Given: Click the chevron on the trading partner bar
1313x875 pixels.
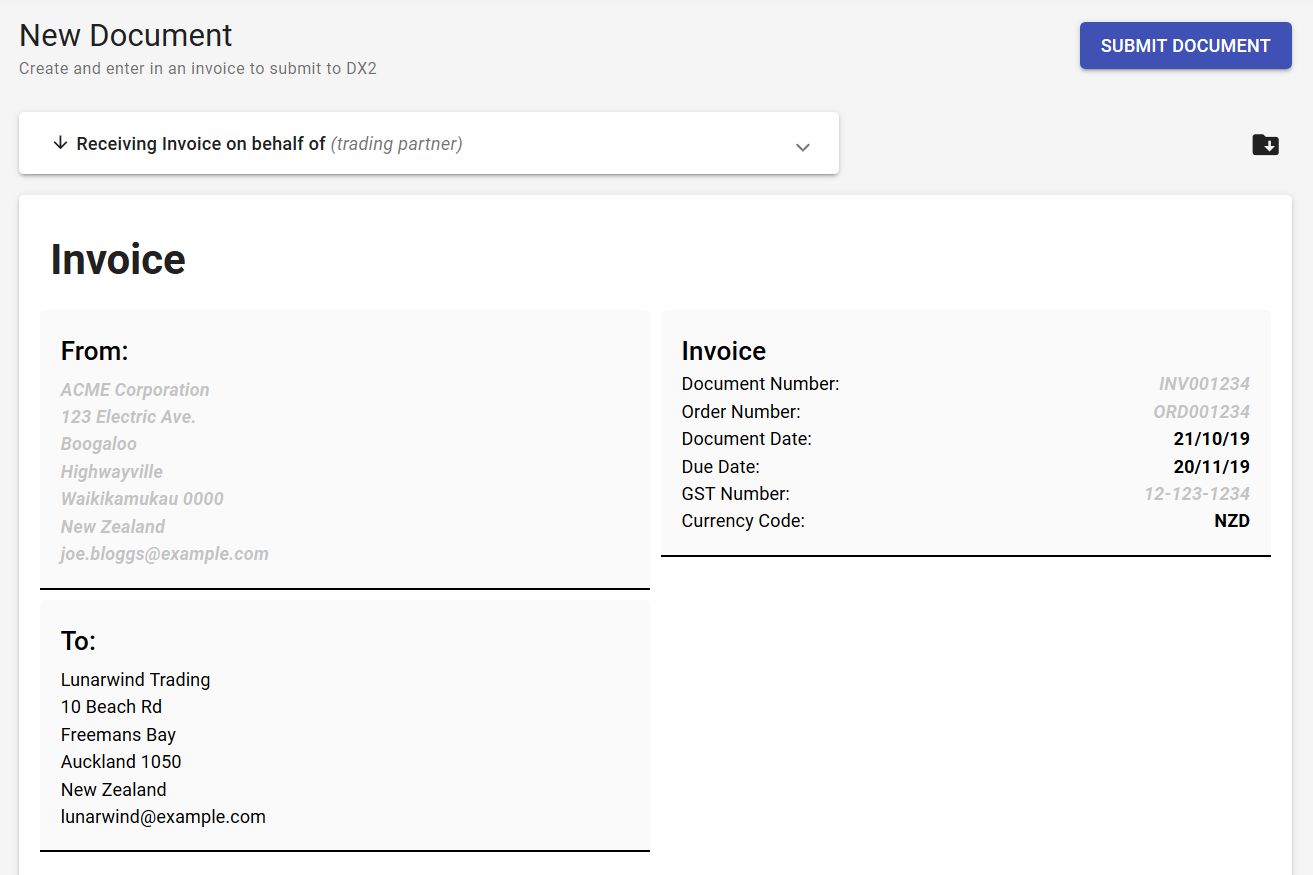Looking at the screenshot, I should click(802, 146).
